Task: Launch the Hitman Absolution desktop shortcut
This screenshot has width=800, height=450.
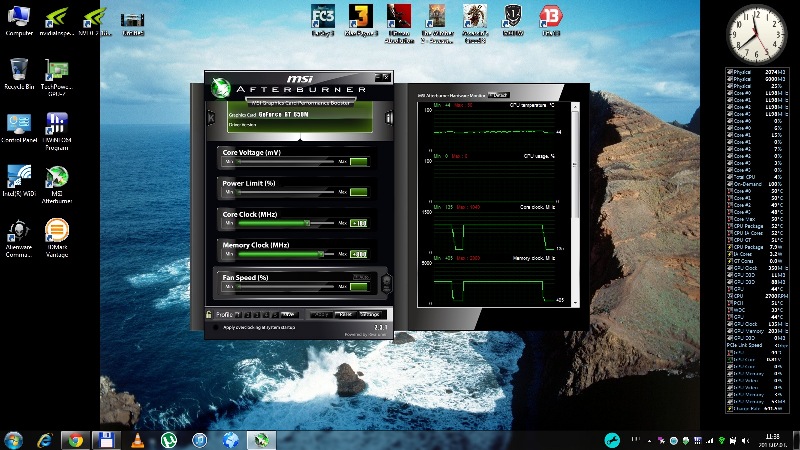Action: [399, 23]
